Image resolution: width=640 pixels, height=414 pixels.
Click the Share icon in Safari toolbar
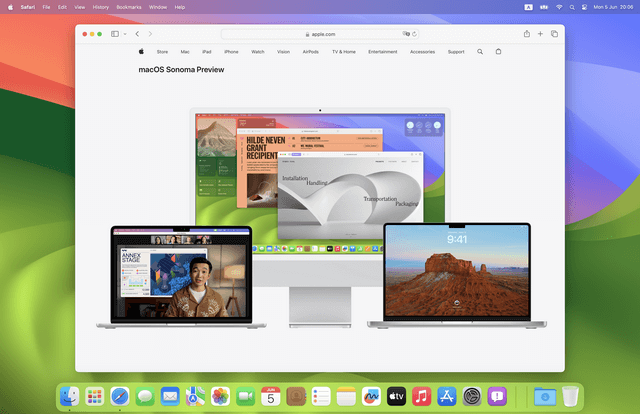coord(526,34)
